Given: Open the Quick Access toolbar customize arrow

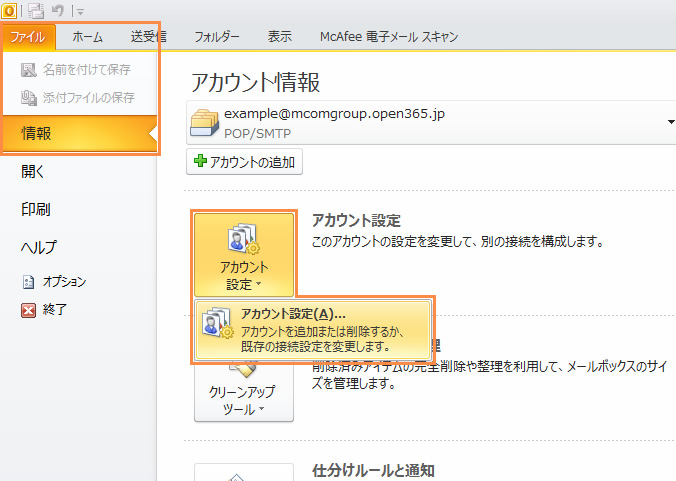Looking at the screenshot, I should [x=79, y=11].
